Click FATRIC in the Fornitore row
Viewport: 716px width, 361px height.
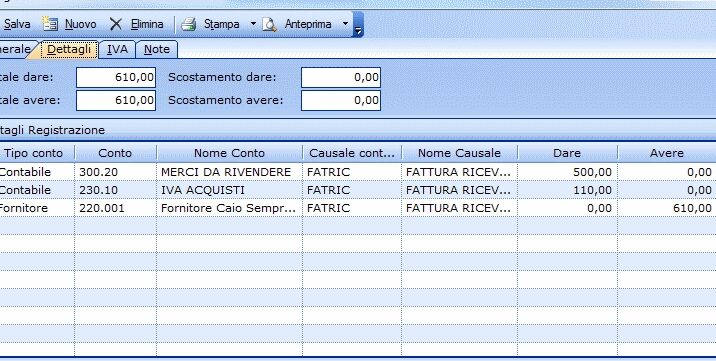click(x=352, y=208)
